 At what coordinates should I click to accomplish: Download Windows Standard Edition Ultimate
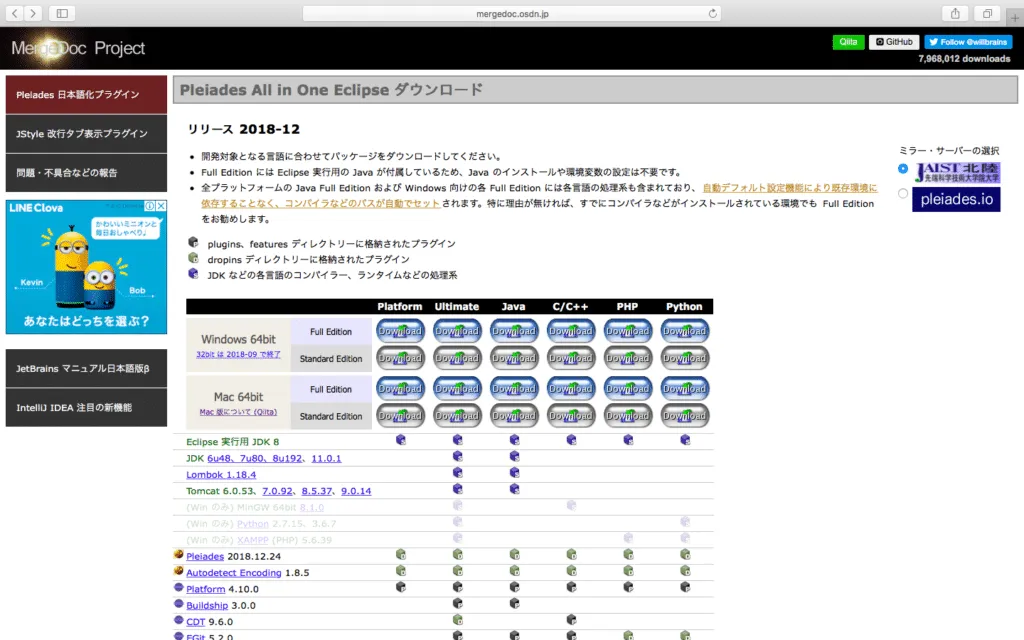pos(457,358)
